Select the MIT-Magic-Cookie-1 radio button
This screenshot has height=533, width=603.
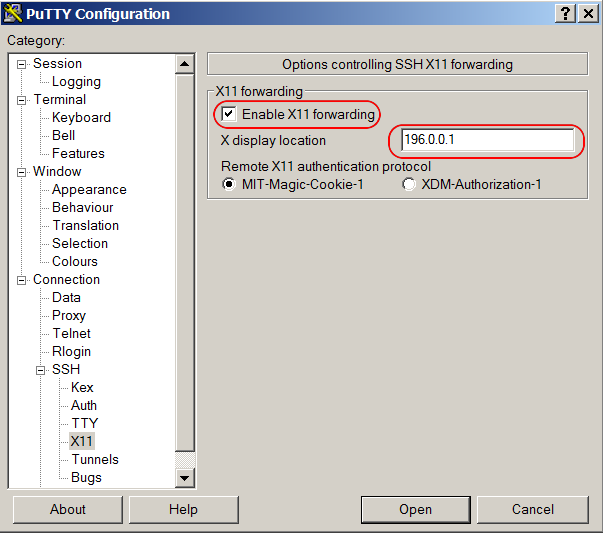click(229, 184)
